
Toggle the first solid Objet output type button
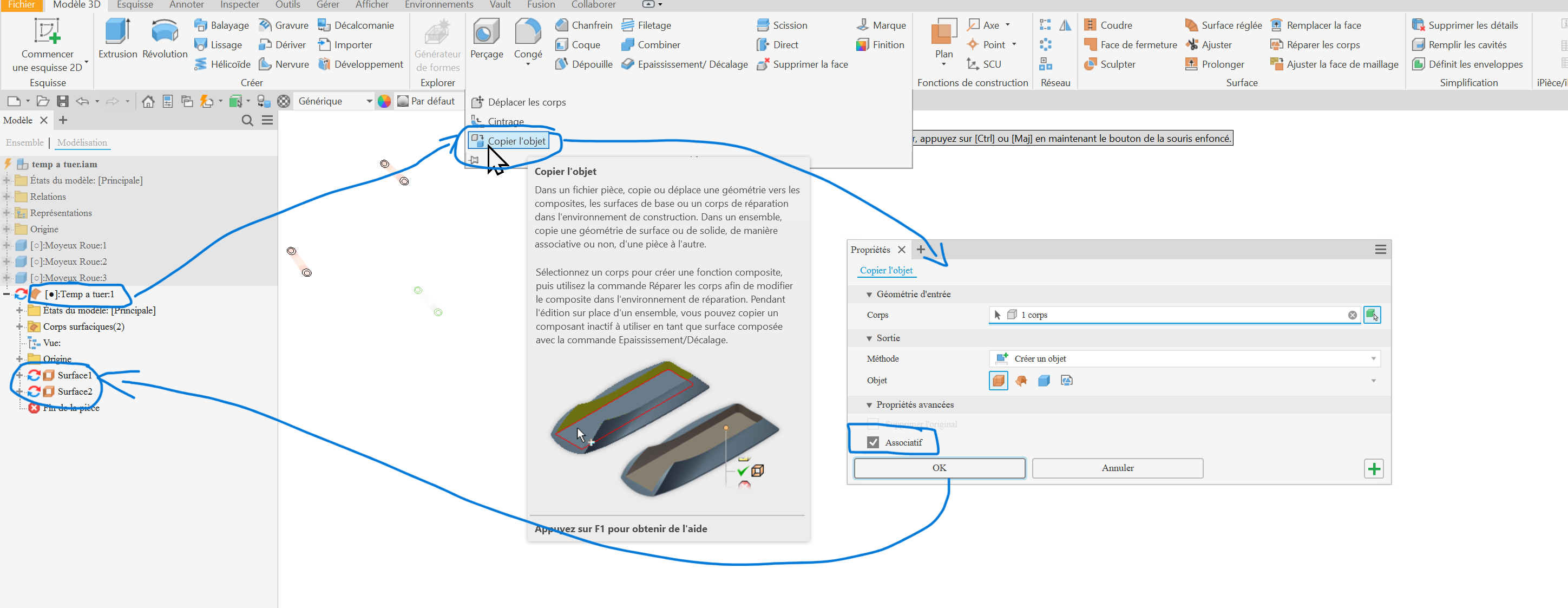[998, 381]
